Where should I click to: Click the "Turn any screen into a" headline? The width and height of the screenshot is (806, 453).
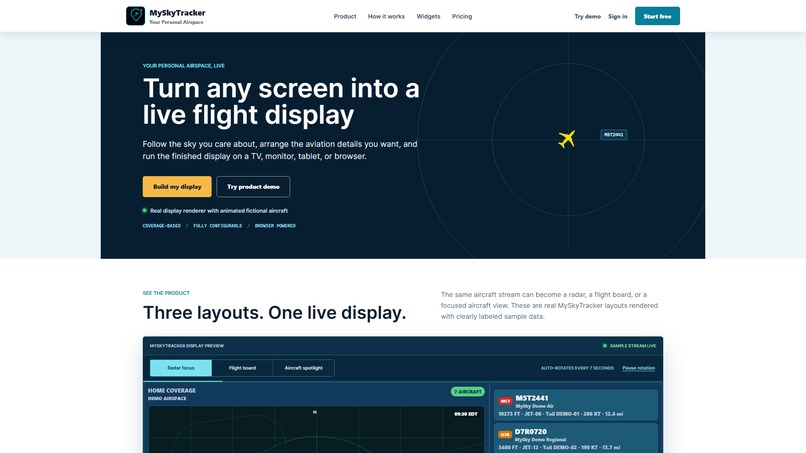pos(281,88)
